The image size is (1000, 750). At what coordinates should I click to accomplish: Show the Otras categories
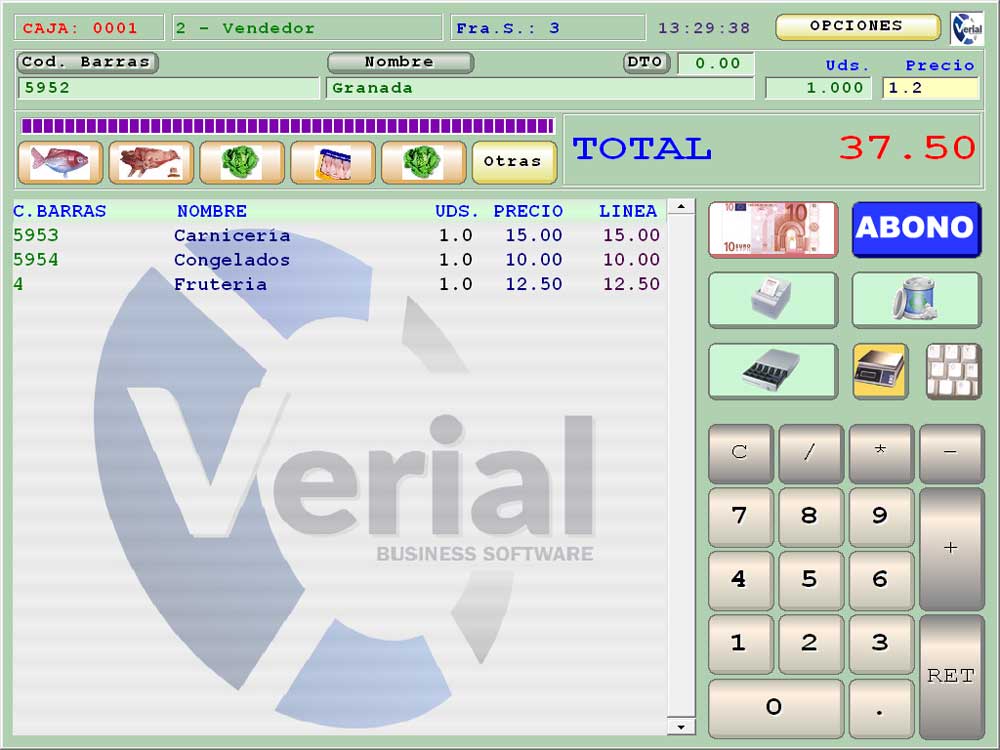[x=514, y=162]
